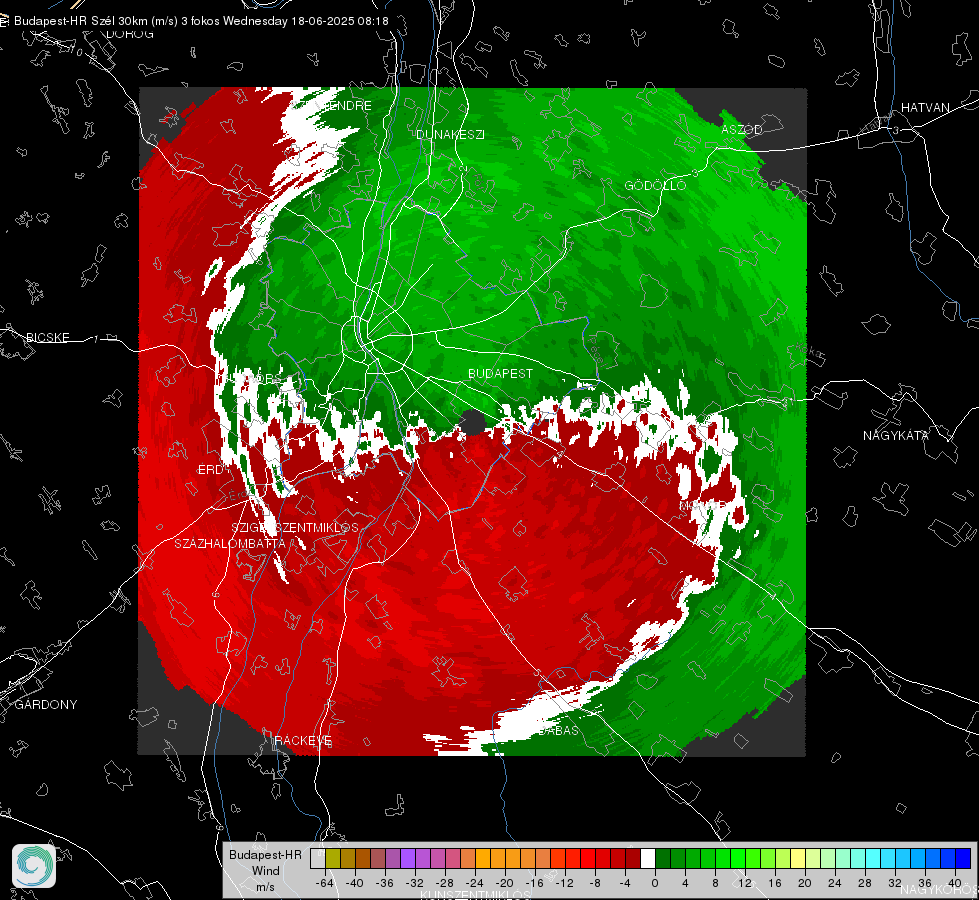Click the ÉRD town label
Viewport: 979px width, 900px height.
210,470
